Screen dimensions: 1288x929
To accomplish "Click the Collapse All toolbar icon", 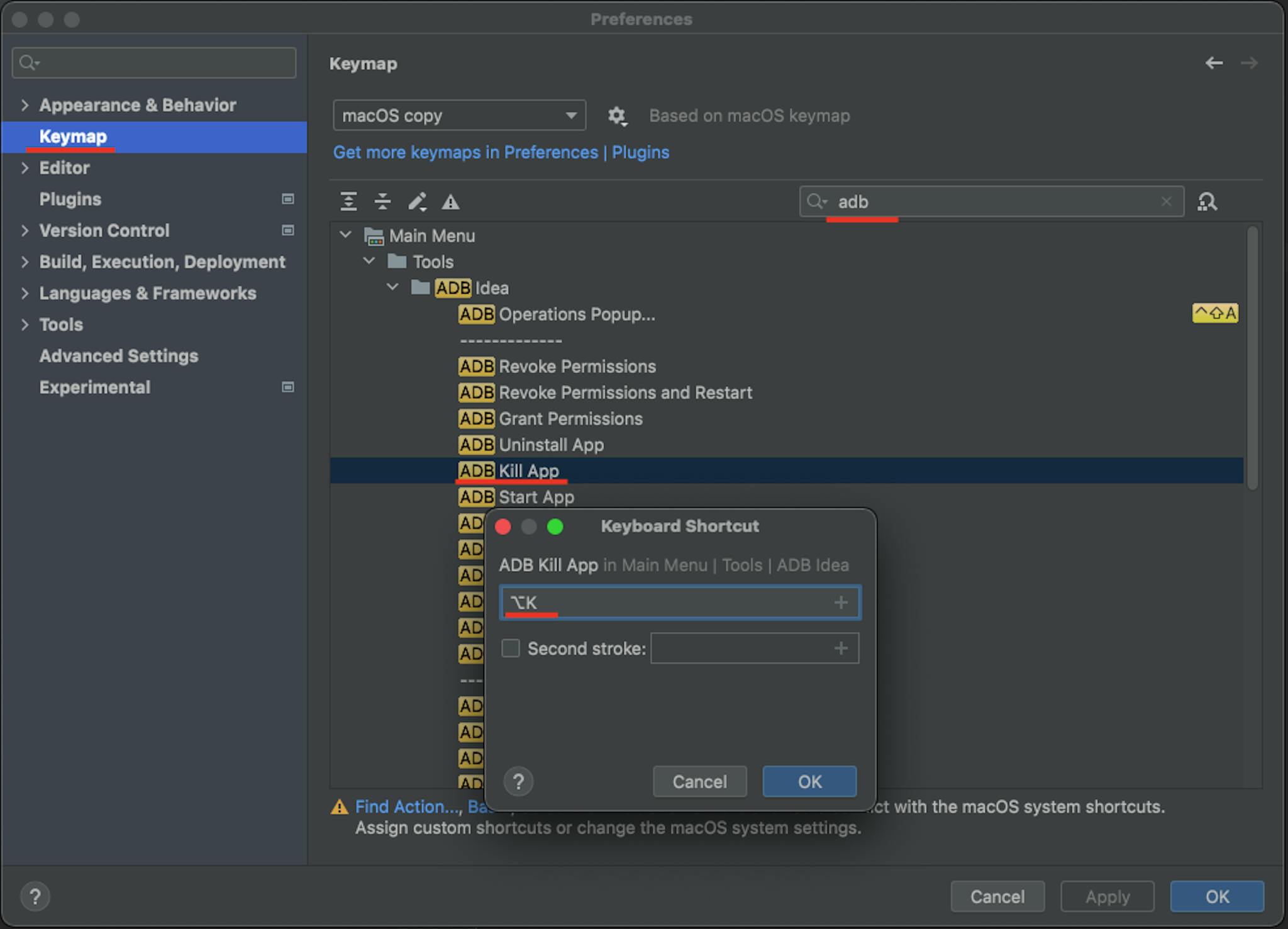I will tap(382, 202).
